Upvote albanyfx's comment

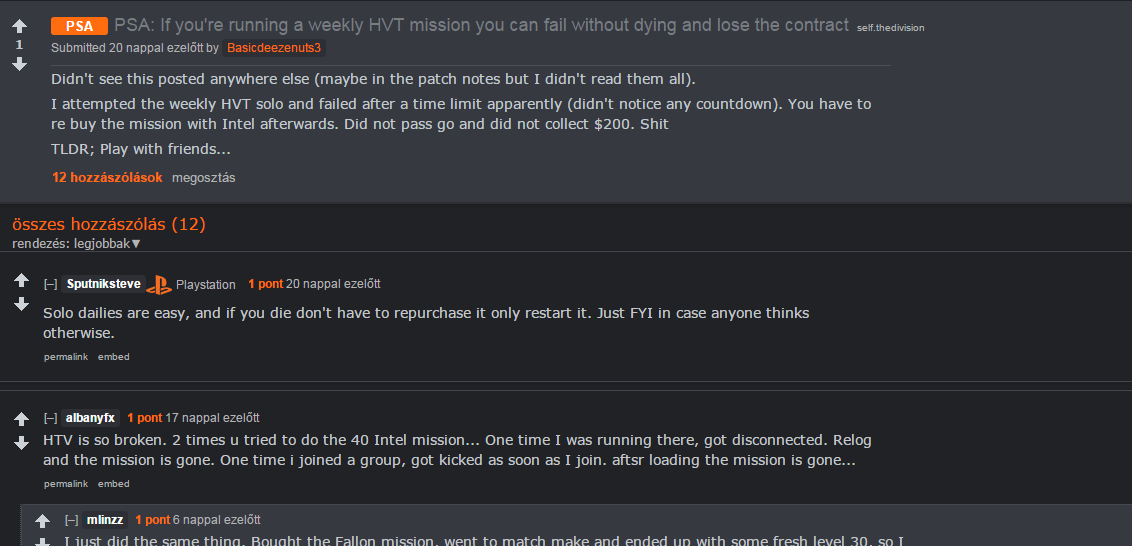click(22, 419)
